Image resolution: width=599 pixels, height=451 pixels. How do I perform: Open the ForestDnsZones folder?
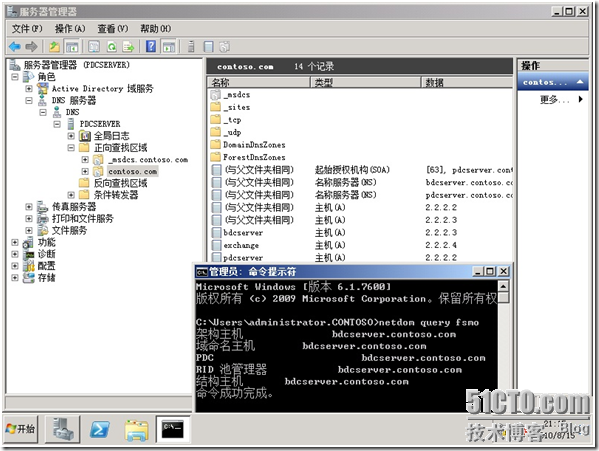tap(248, 157)
